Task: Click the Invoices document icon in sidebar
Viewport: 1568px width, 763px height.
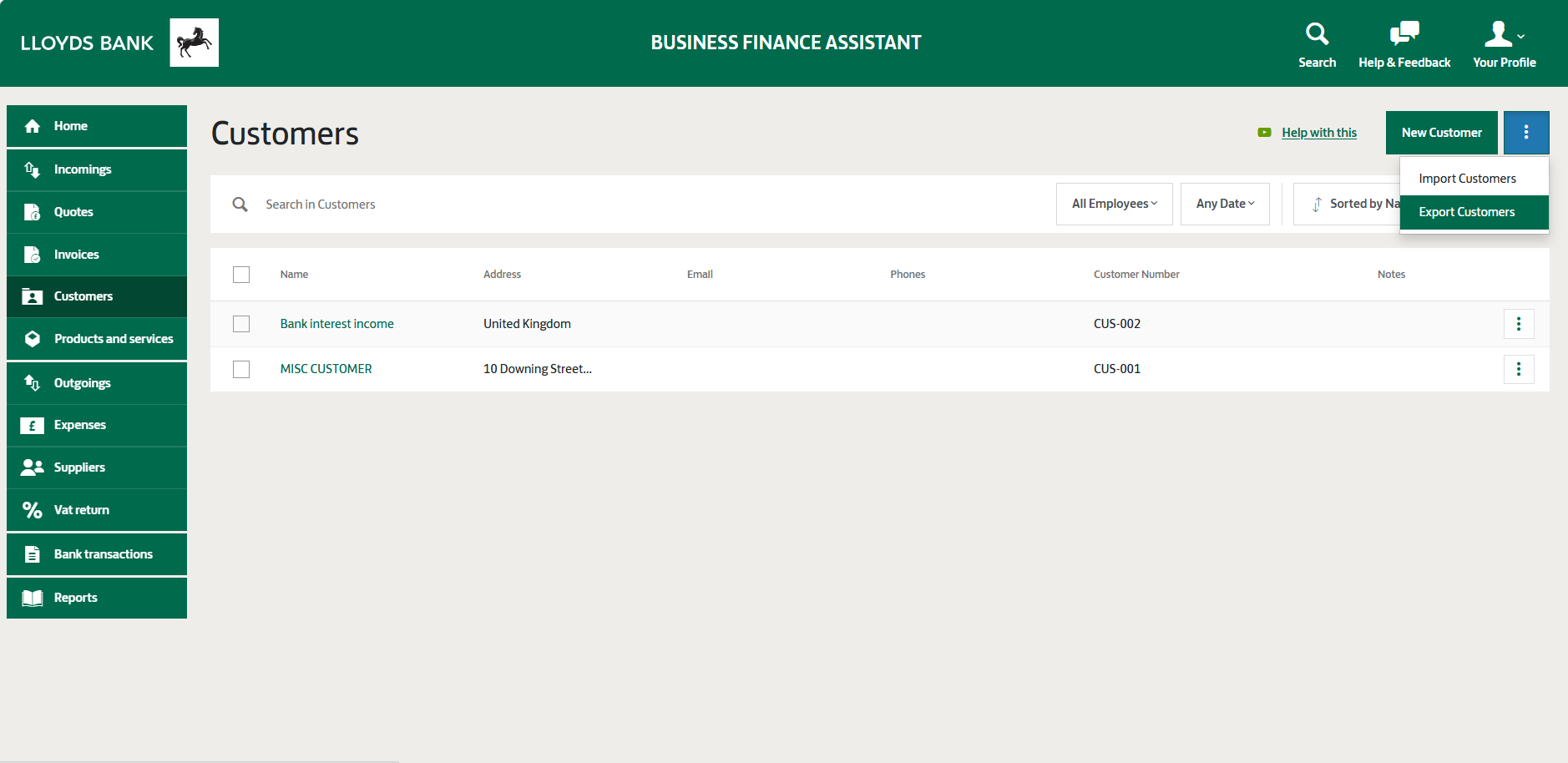Action: tap(33, 255)
